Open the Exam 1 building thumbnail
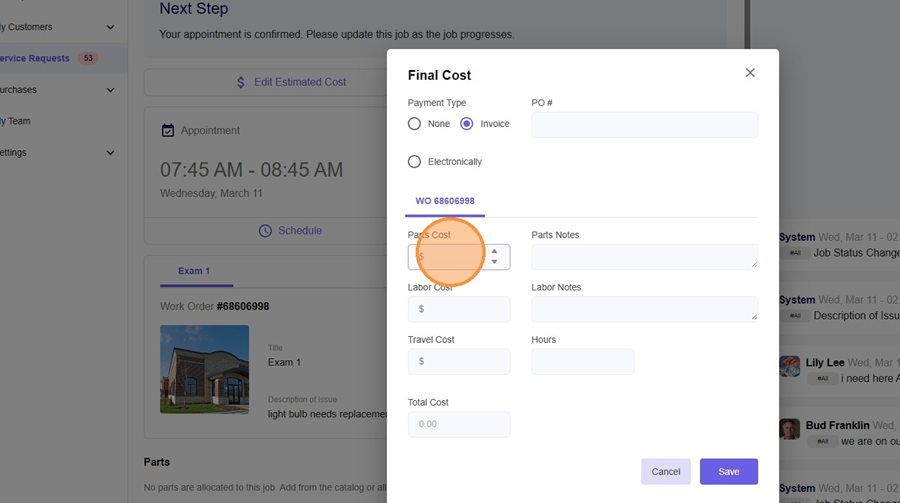The image size is (900, 503). click(204, 369)
